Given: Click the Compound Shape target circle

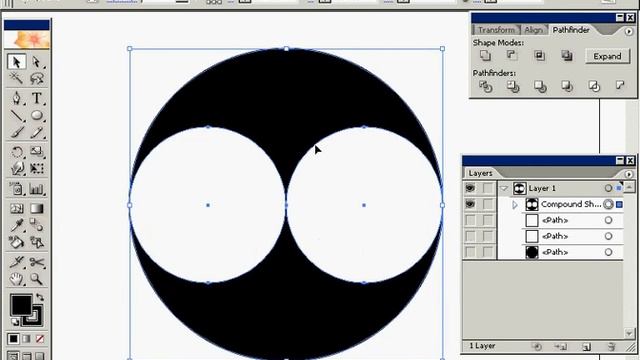Looking at the screenshot, I should click(x=608, y=204).
